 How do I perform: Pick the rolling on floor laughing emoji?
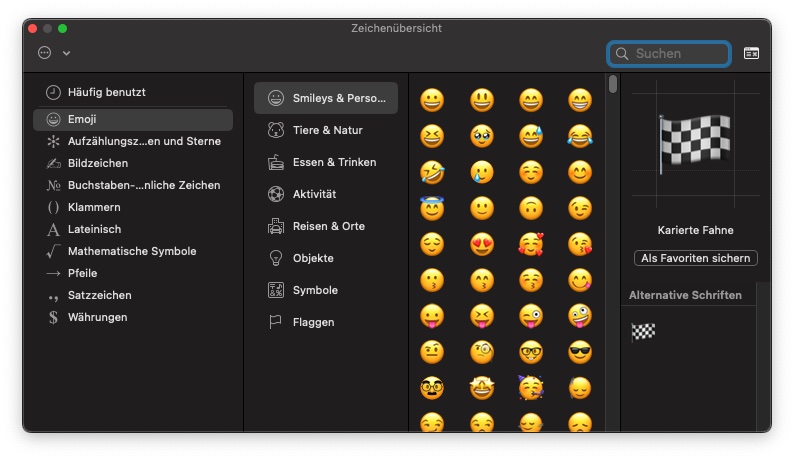(x=432, y=172)
